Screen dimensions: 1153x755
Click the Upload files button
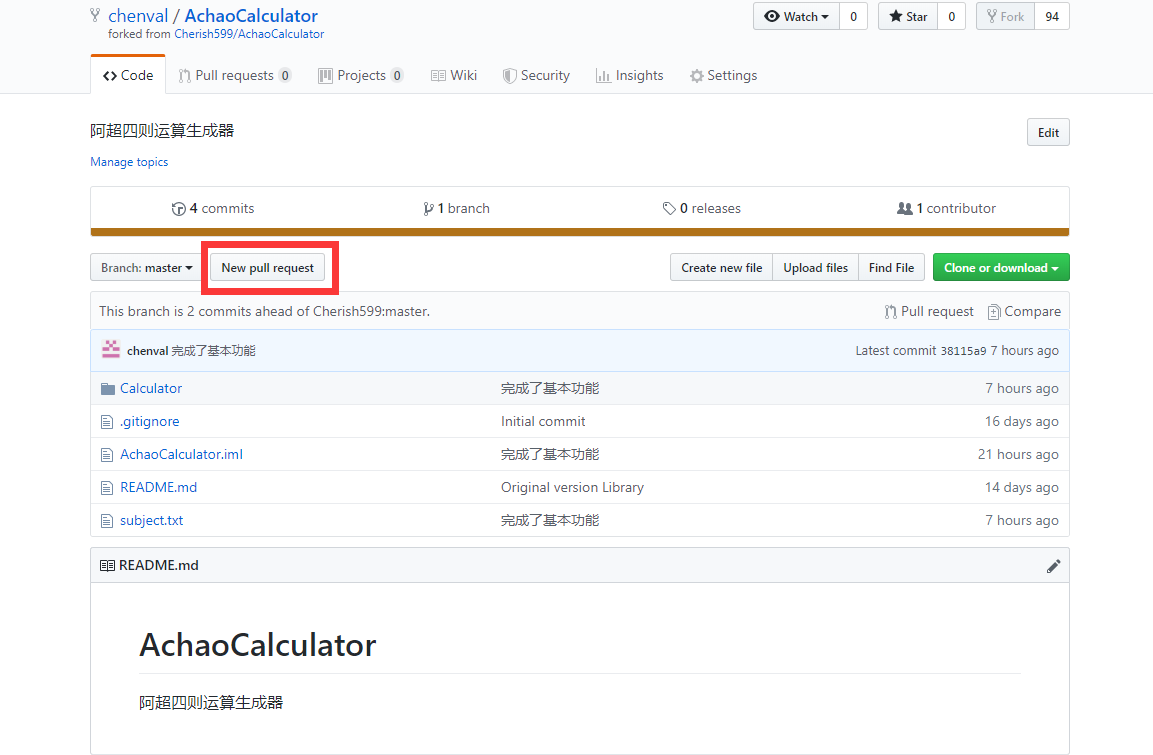pyautogui.click(x=815, y=268)
